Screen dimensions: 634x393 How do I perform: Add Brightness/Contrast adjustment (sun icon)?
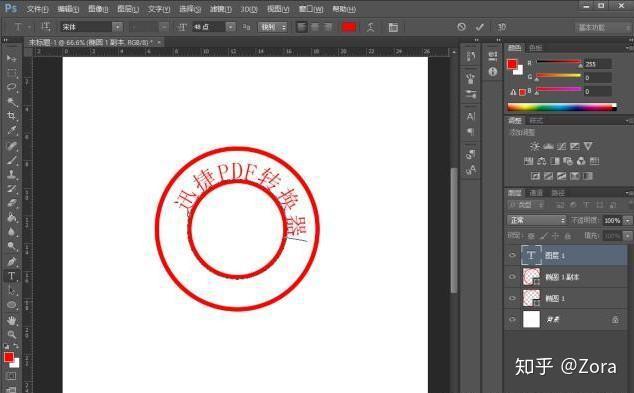(535, 146)
